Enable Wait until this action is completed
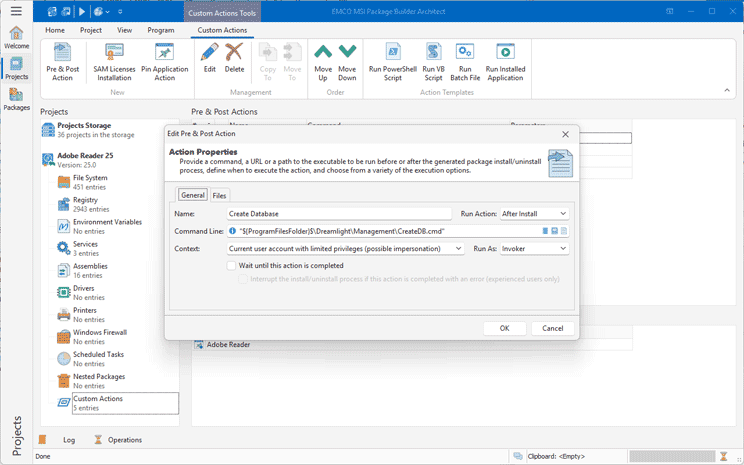This screenshot has height=465, width=744. pos(232,266)
